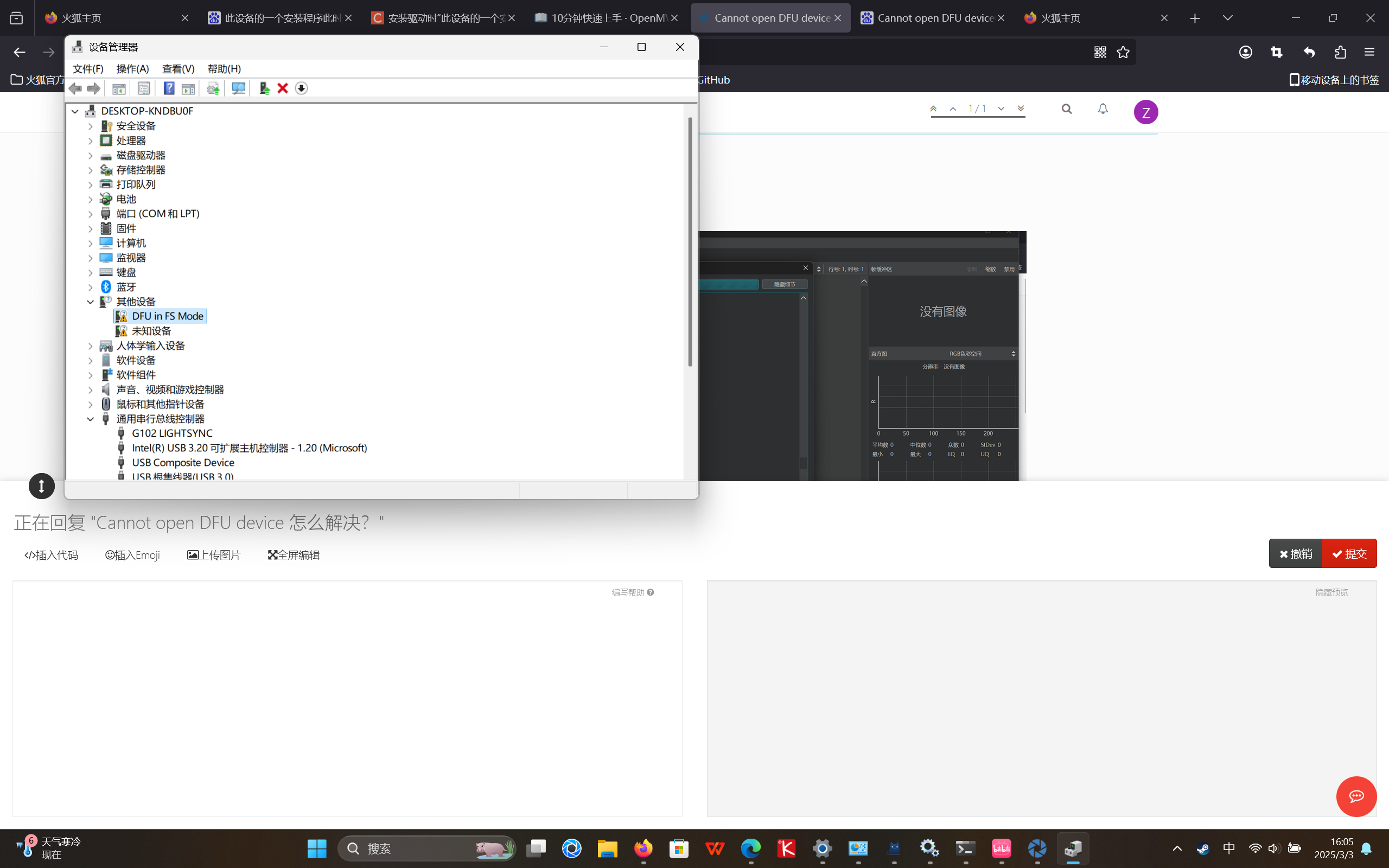Scan for hardware changes monitor icon
The width and height of the screenshot is (1389, 868).
238,88
